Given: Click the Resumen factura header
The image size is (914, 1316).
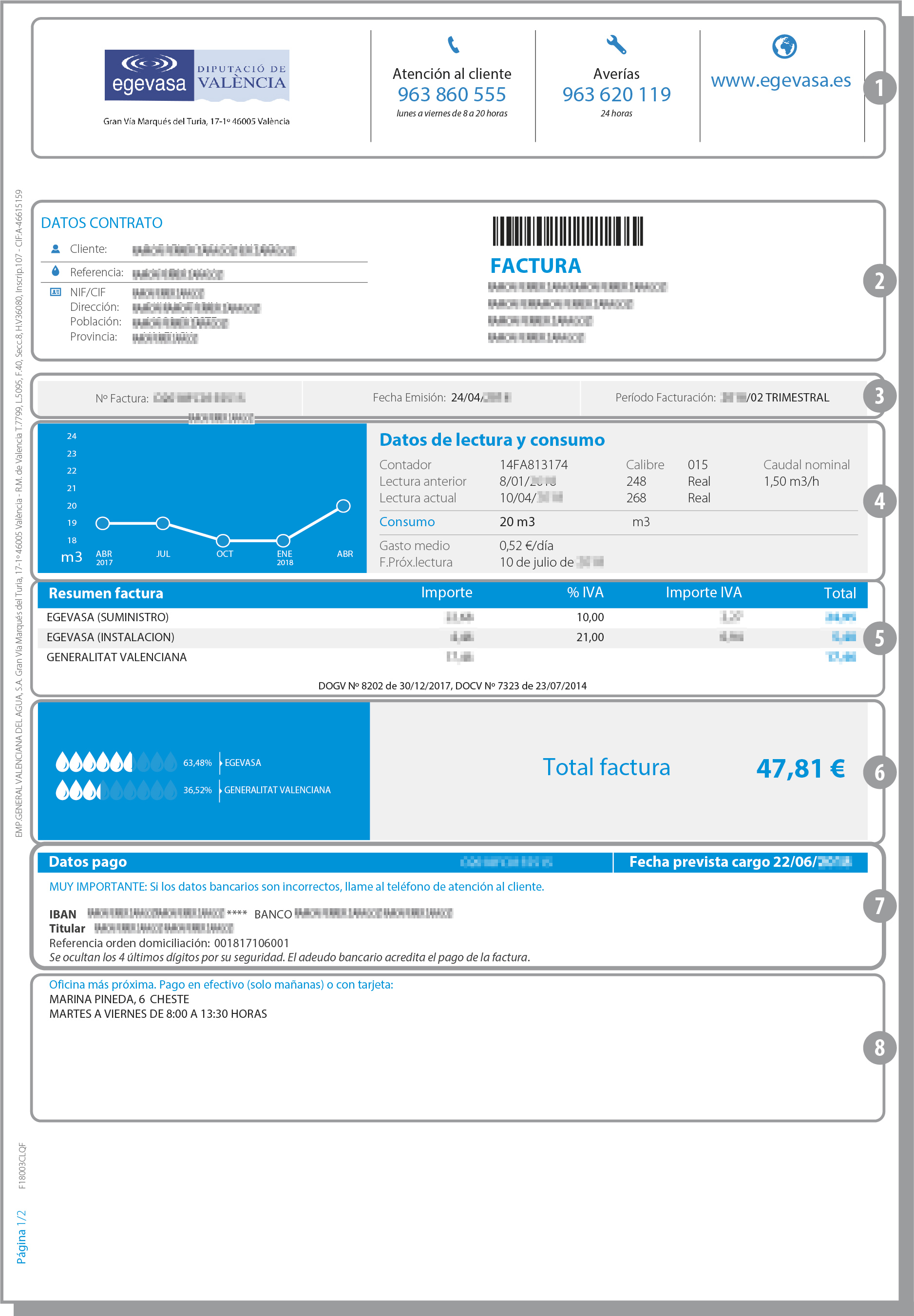Looking at the screenshot, I should [106, 593].
